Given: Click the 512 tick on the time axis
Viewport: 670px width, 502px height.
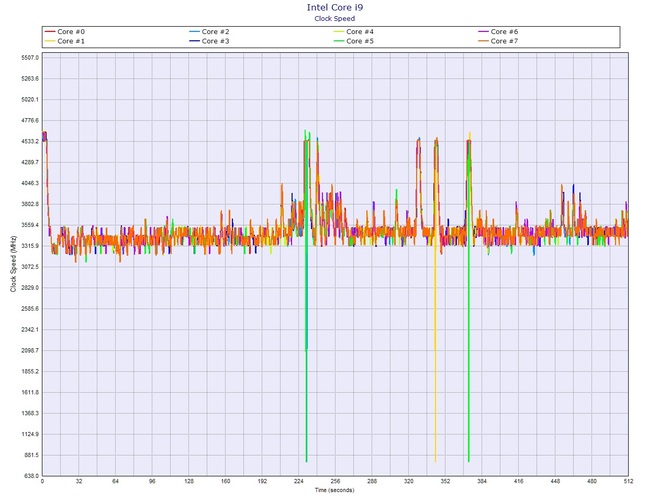Looking at the screenshot, I should [626, 483].
